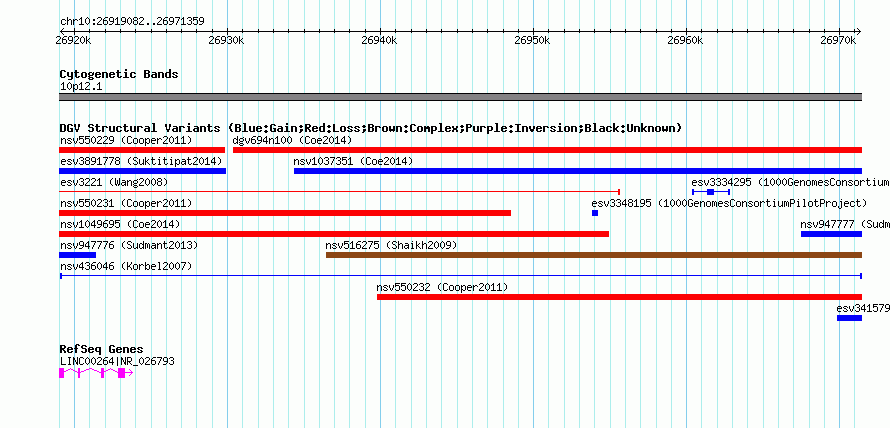Click the gray 10p12.1 cytogenetic band
The width and height of the screenshot is (890, 428).
click(461, 97)
